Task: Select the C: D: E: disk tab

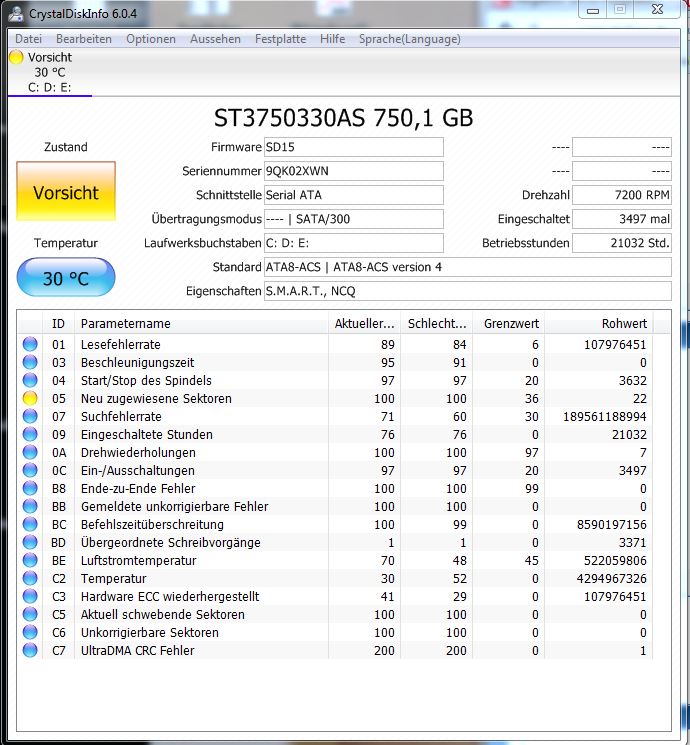Action: click(x=49, y=72)
